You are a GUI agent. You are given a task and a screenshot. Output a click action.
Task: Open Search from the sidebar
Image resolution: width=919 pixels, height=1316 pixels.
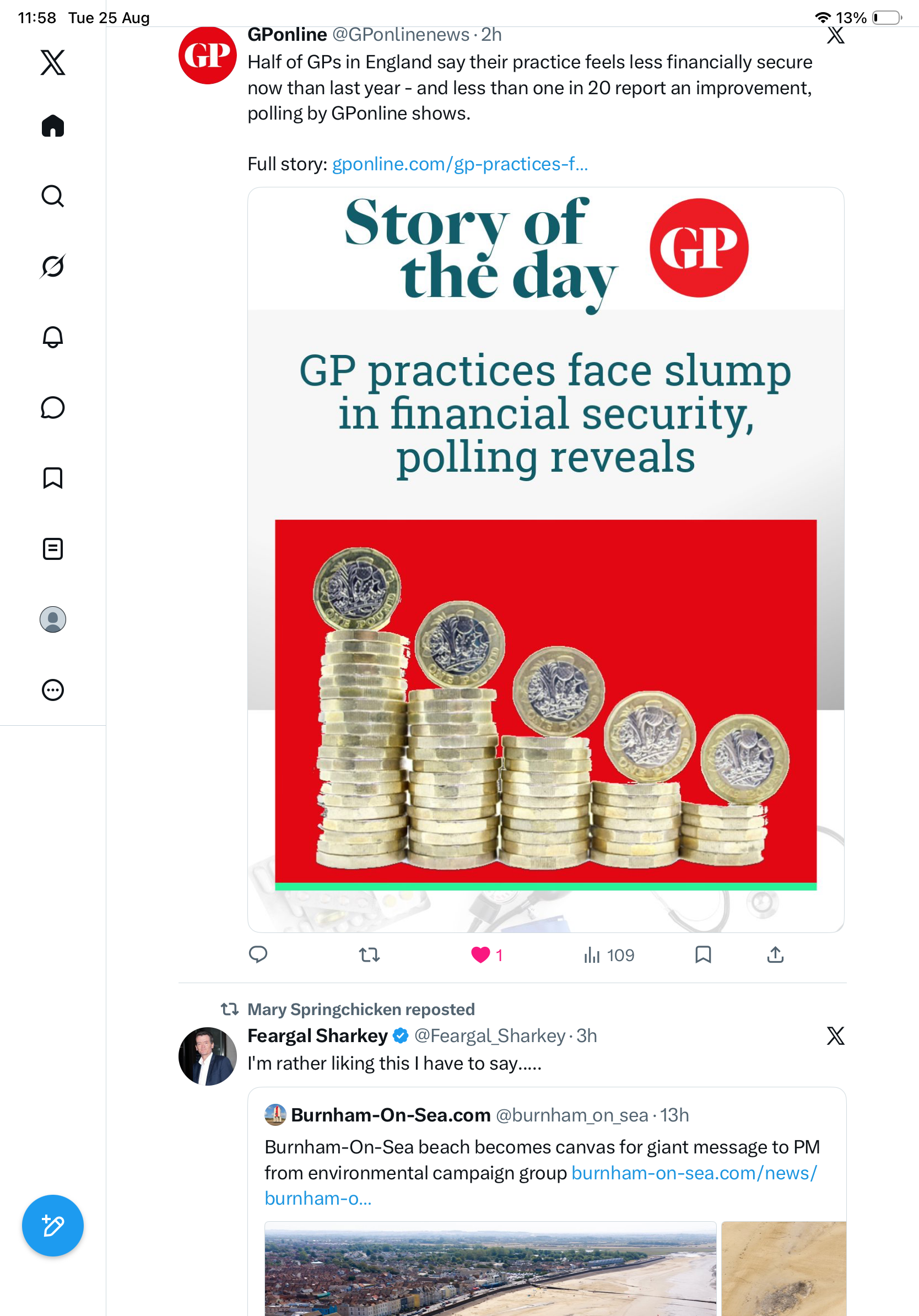tap(53, 196)
